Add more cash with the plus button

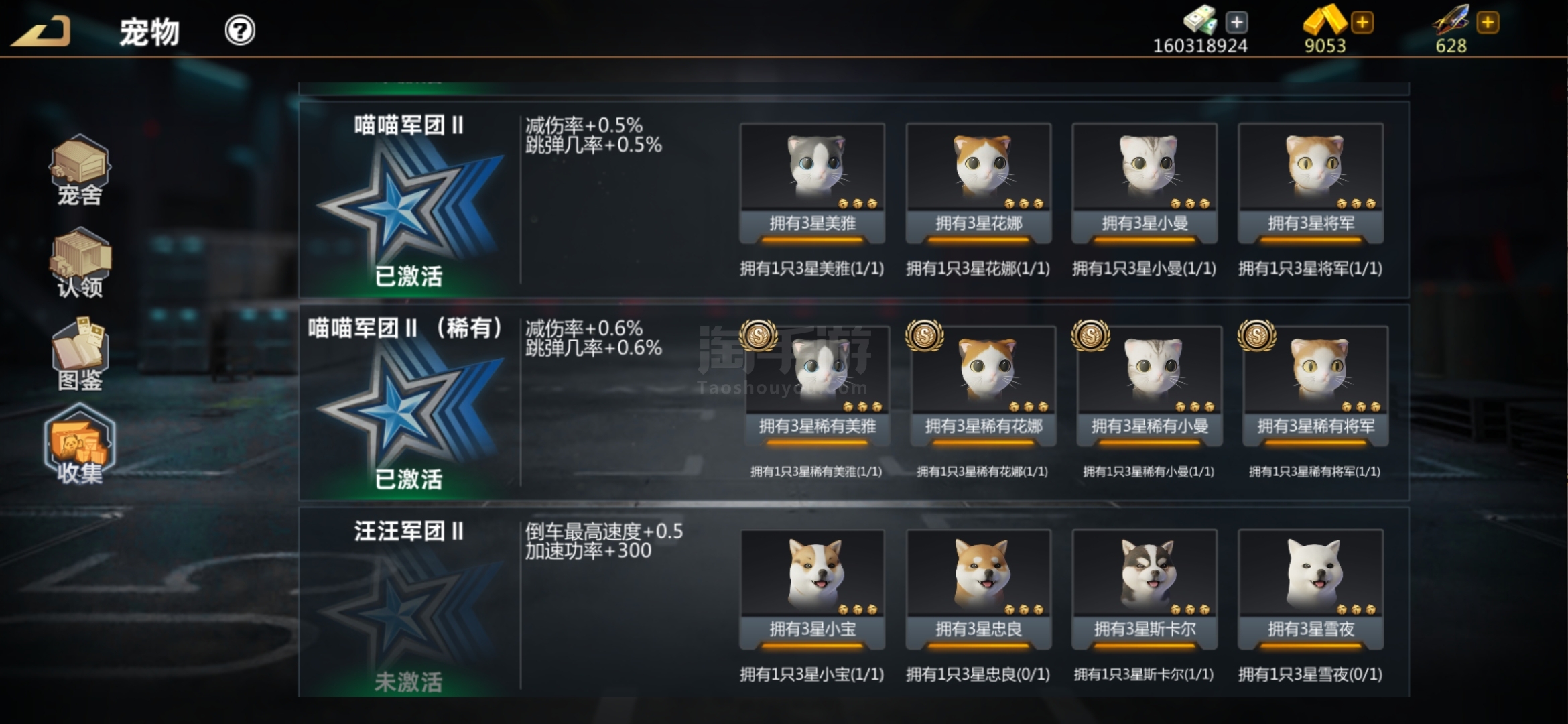point(1236,22)
